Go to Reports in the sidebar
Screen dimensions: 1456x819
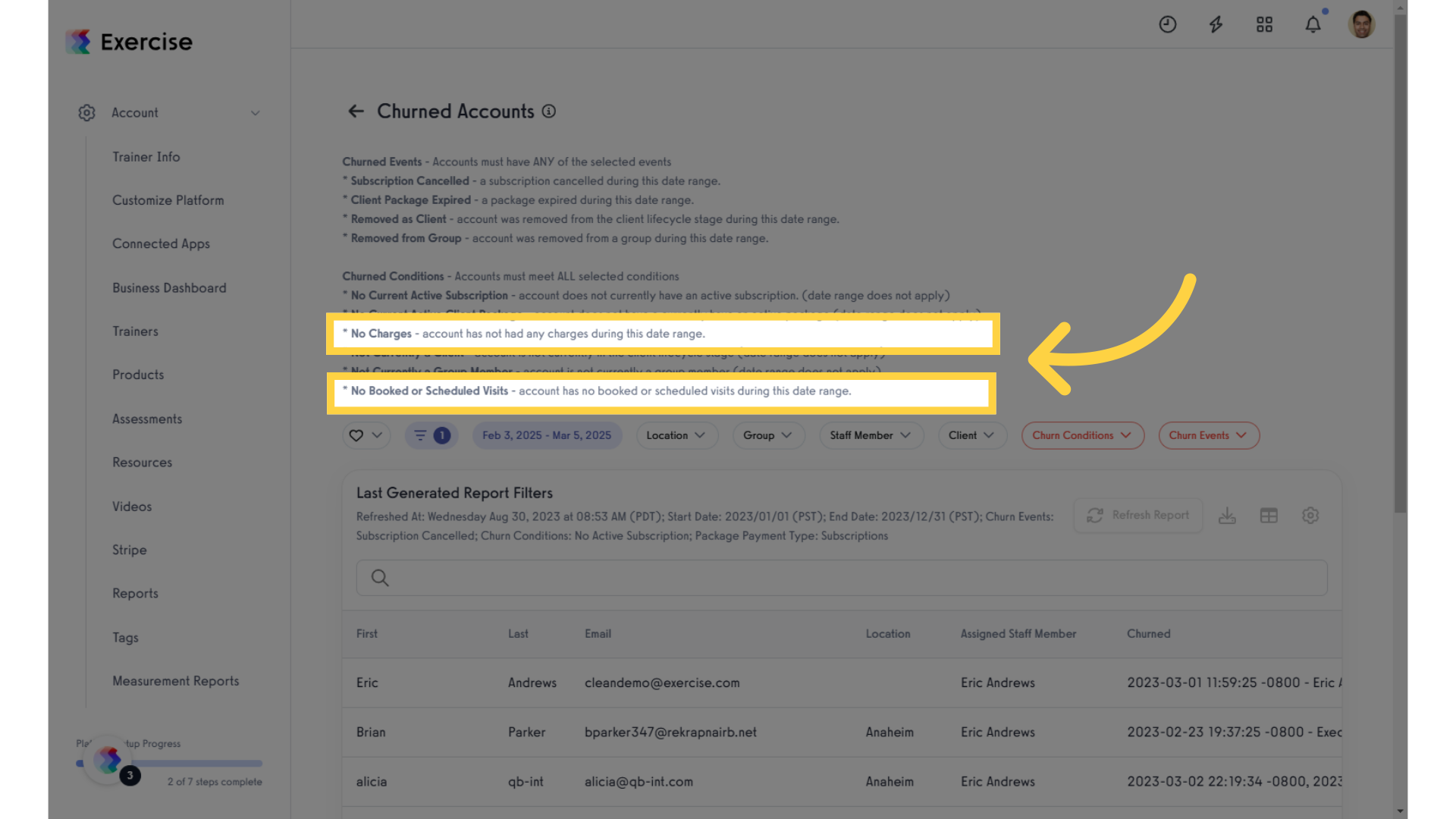(135, 594)
